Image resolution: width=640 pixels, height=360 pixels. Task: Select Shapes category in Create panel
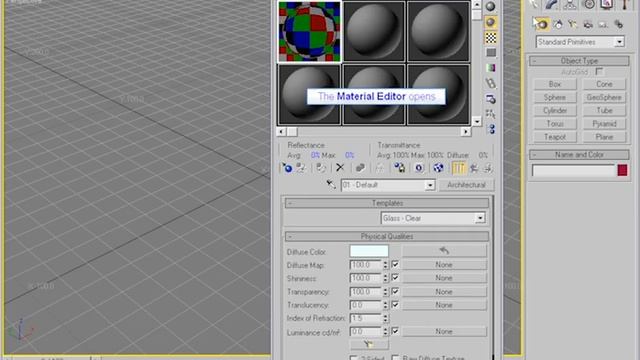[x=558, y=24]
